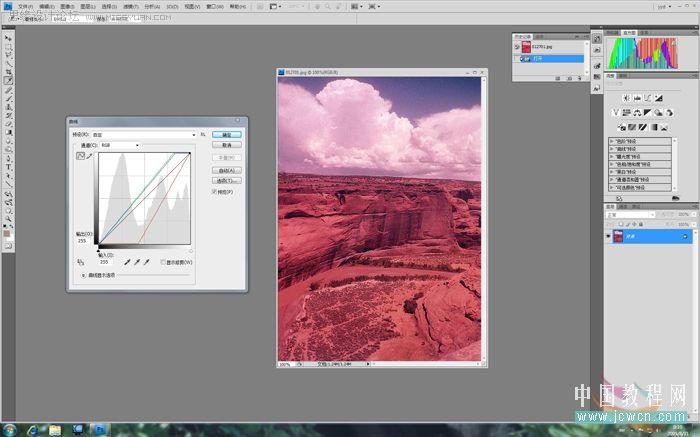Select the black point eyedropper in Curves
The width and height of the screenshot is (700, 437).
[127, 262]
